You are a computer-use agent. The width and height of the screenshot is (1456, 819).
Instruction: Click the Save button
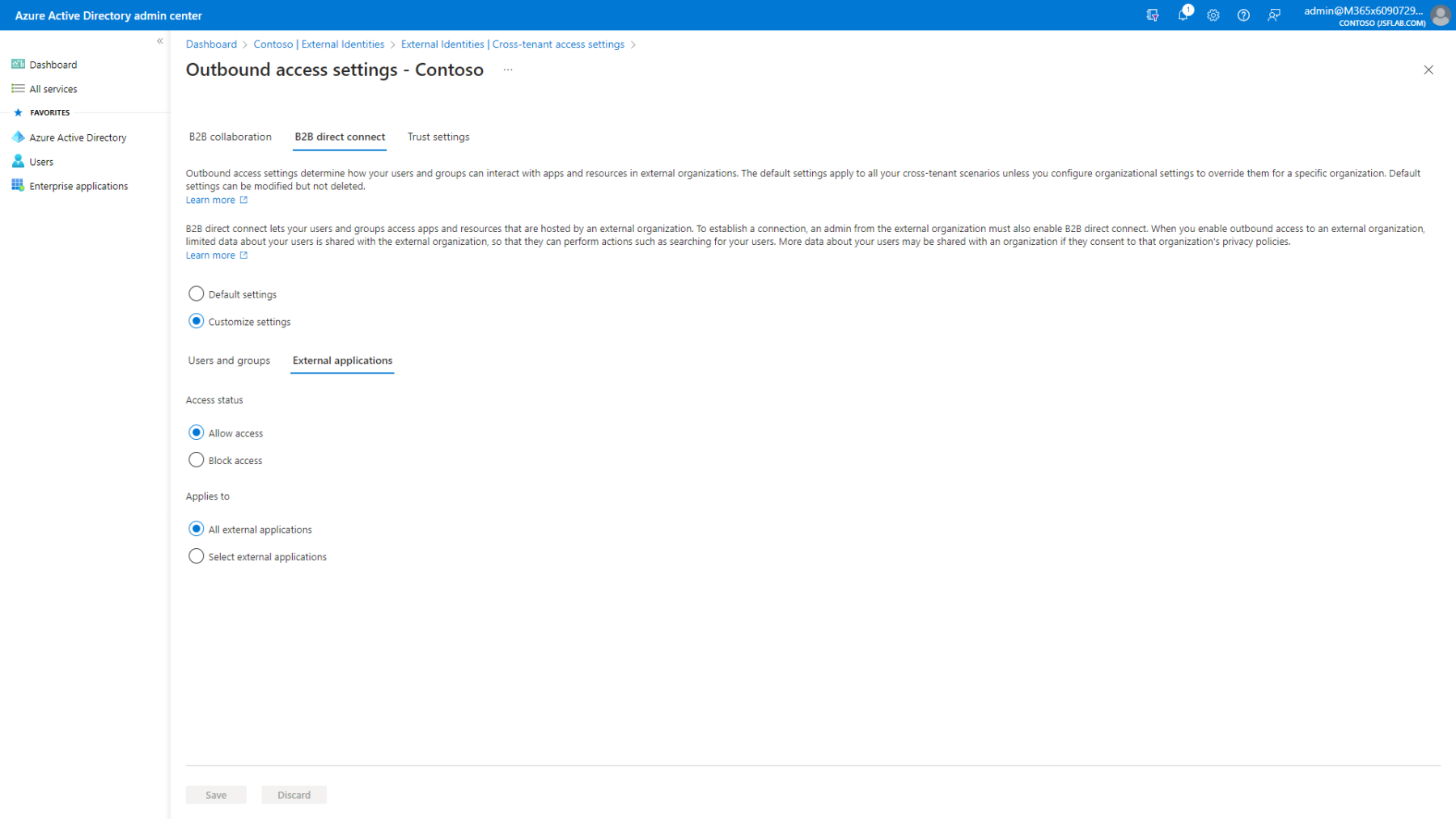tap(216, 795)
